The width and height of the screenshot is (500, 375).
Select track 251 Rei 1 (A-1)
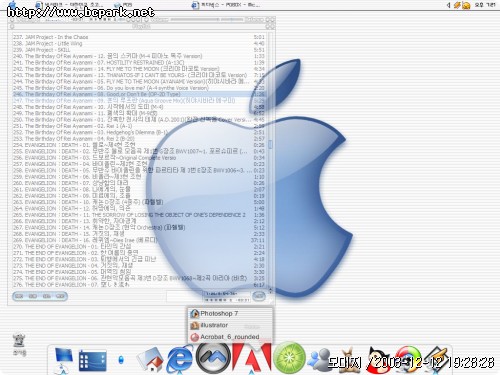[139, 126]
